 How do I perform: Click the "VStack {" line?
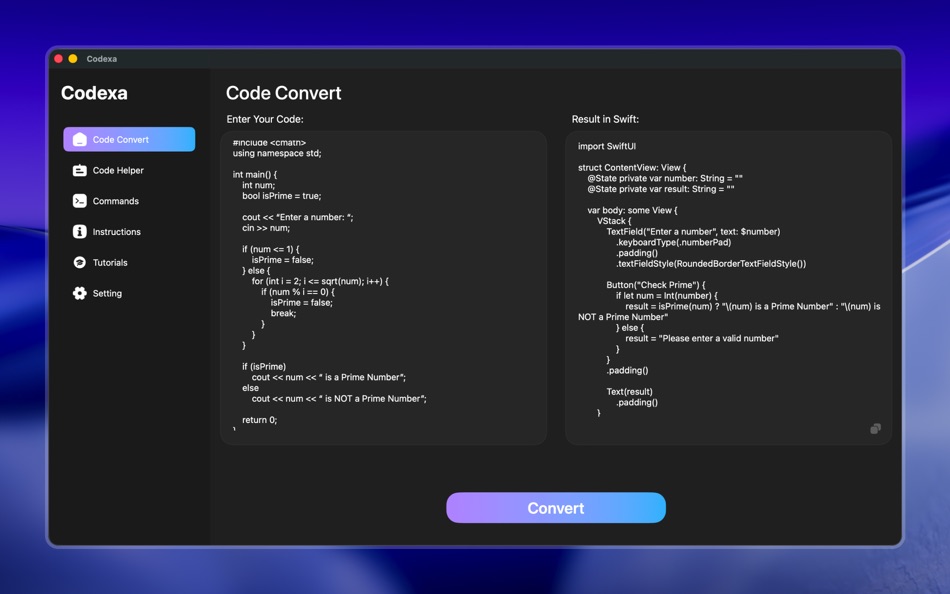pos(614,221)
